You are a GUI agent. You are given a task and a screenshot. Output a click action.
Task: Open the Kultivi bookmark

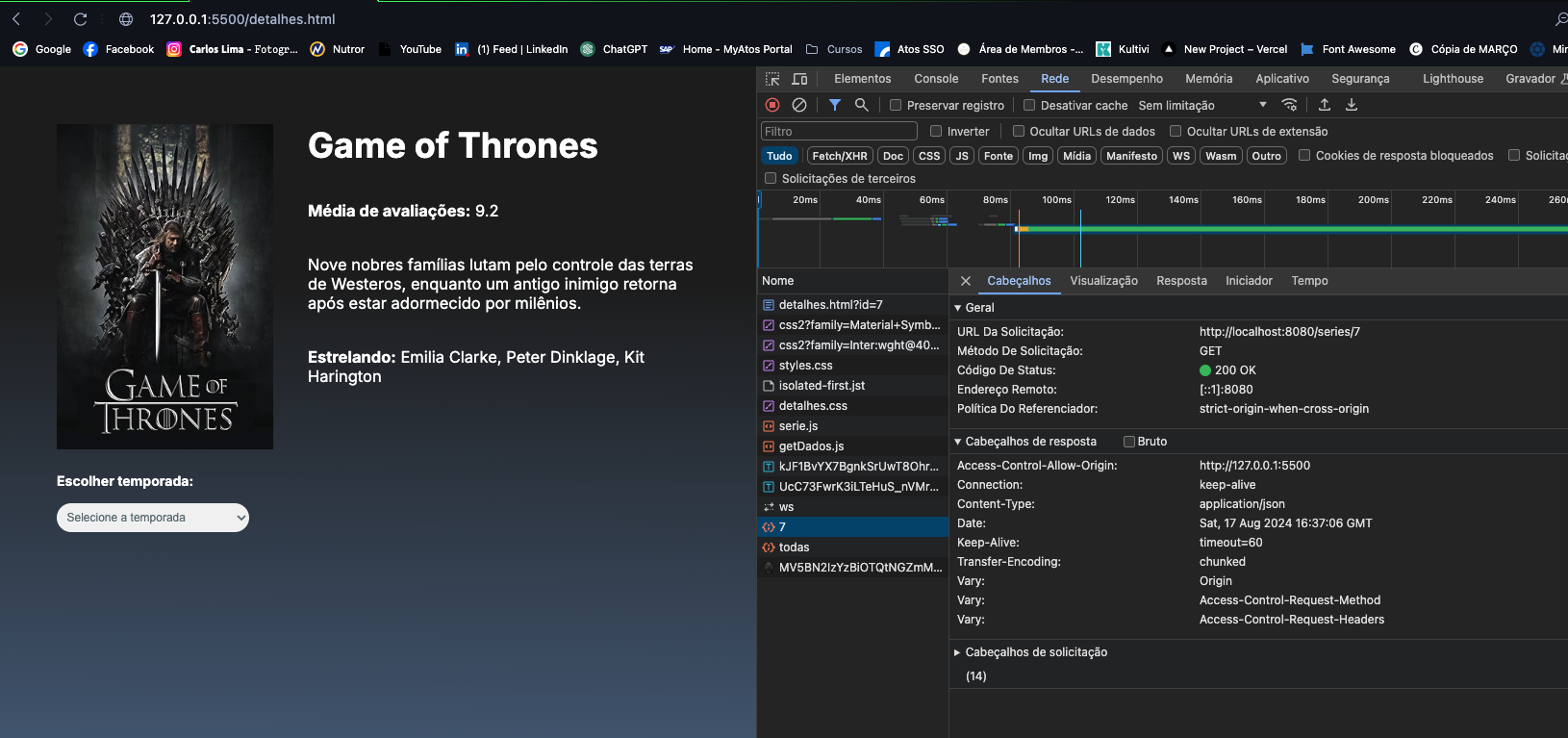pyautogui.click(x=1123, y=49)
